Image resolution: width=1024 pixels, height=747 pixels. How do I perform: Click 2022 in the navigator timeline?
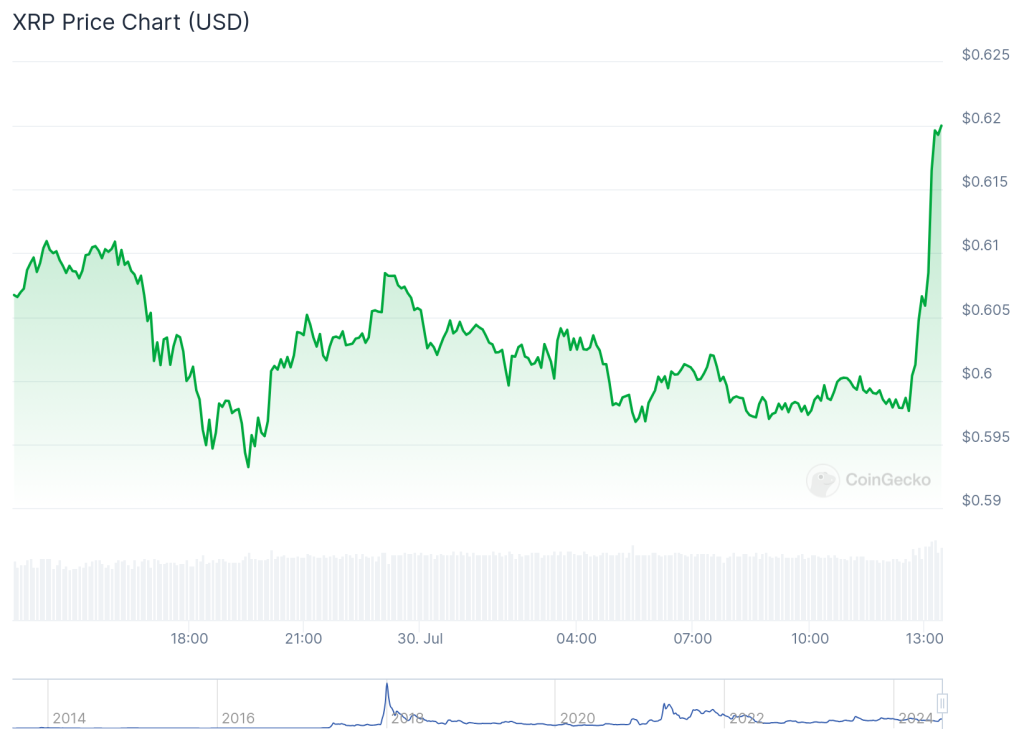coord(747,718)
